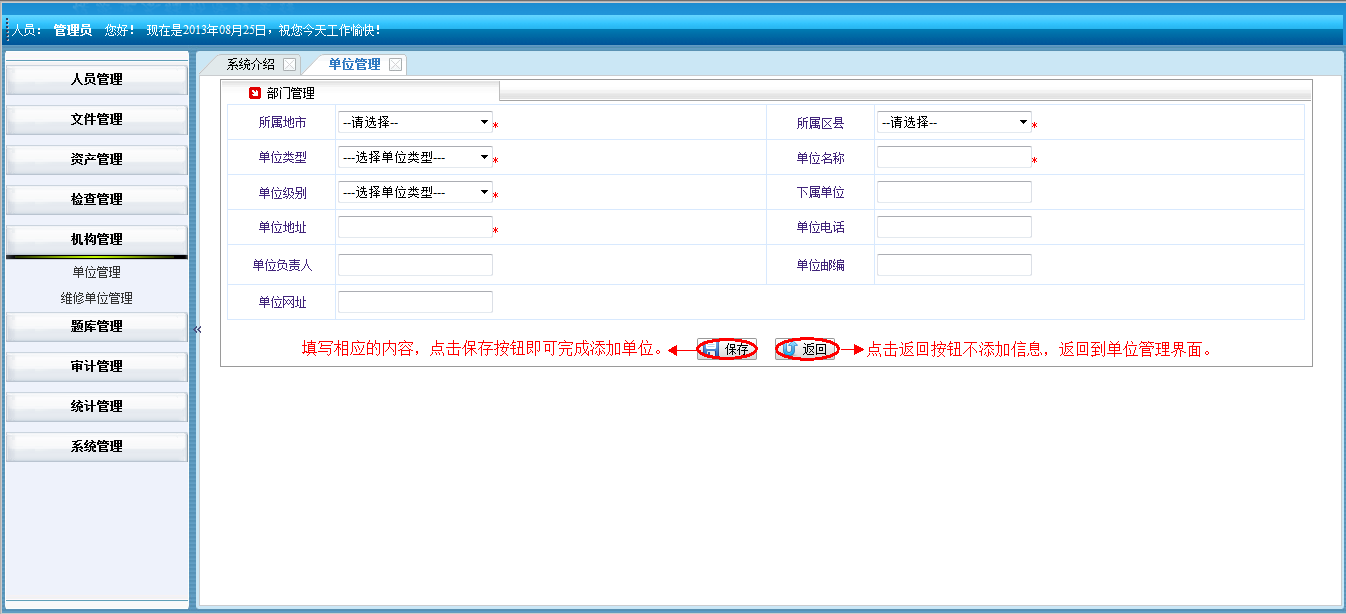1346x614 pixels.
Task: Open the 题库管理 menu
Action: [97, 326]
